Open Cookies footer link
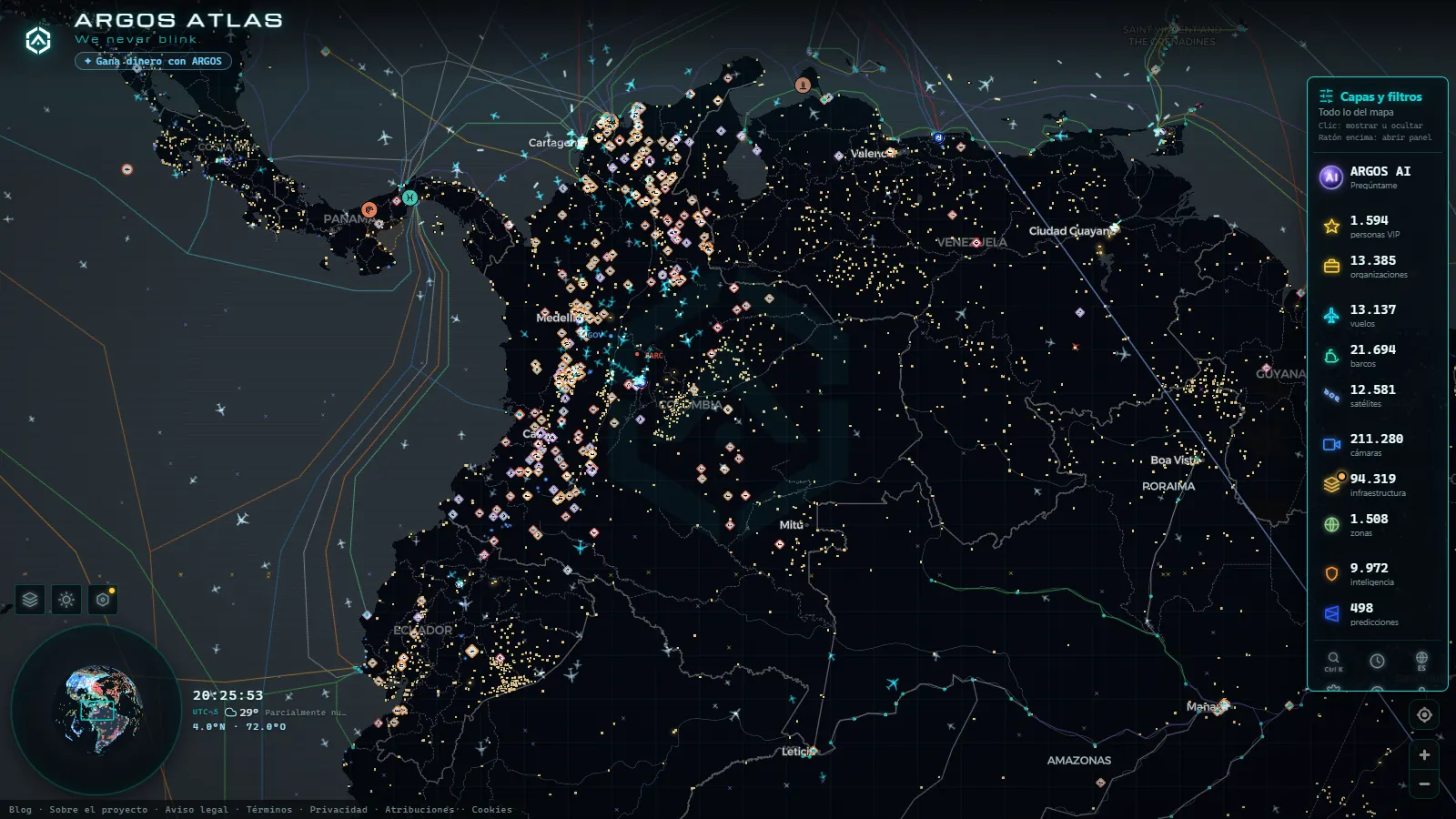 491,810
